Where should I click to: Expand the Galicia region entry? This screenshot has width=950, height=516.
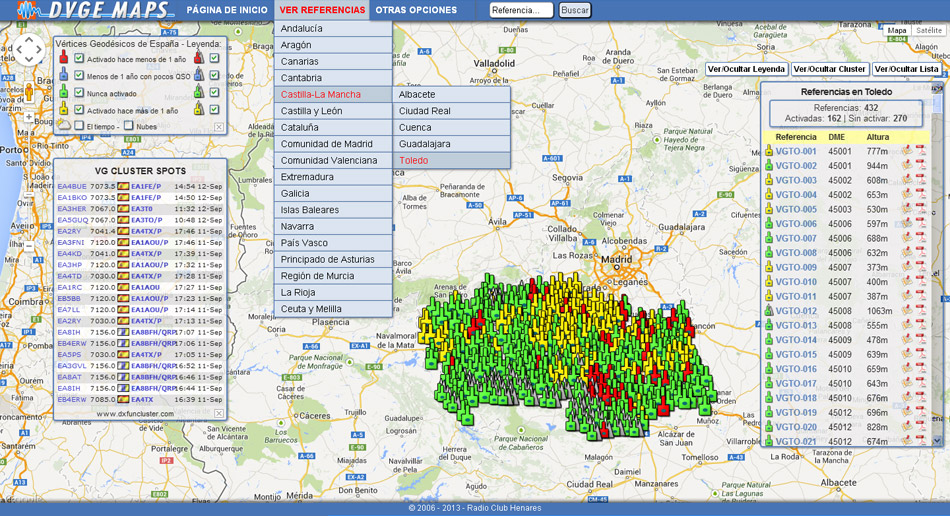pos(333,193)
